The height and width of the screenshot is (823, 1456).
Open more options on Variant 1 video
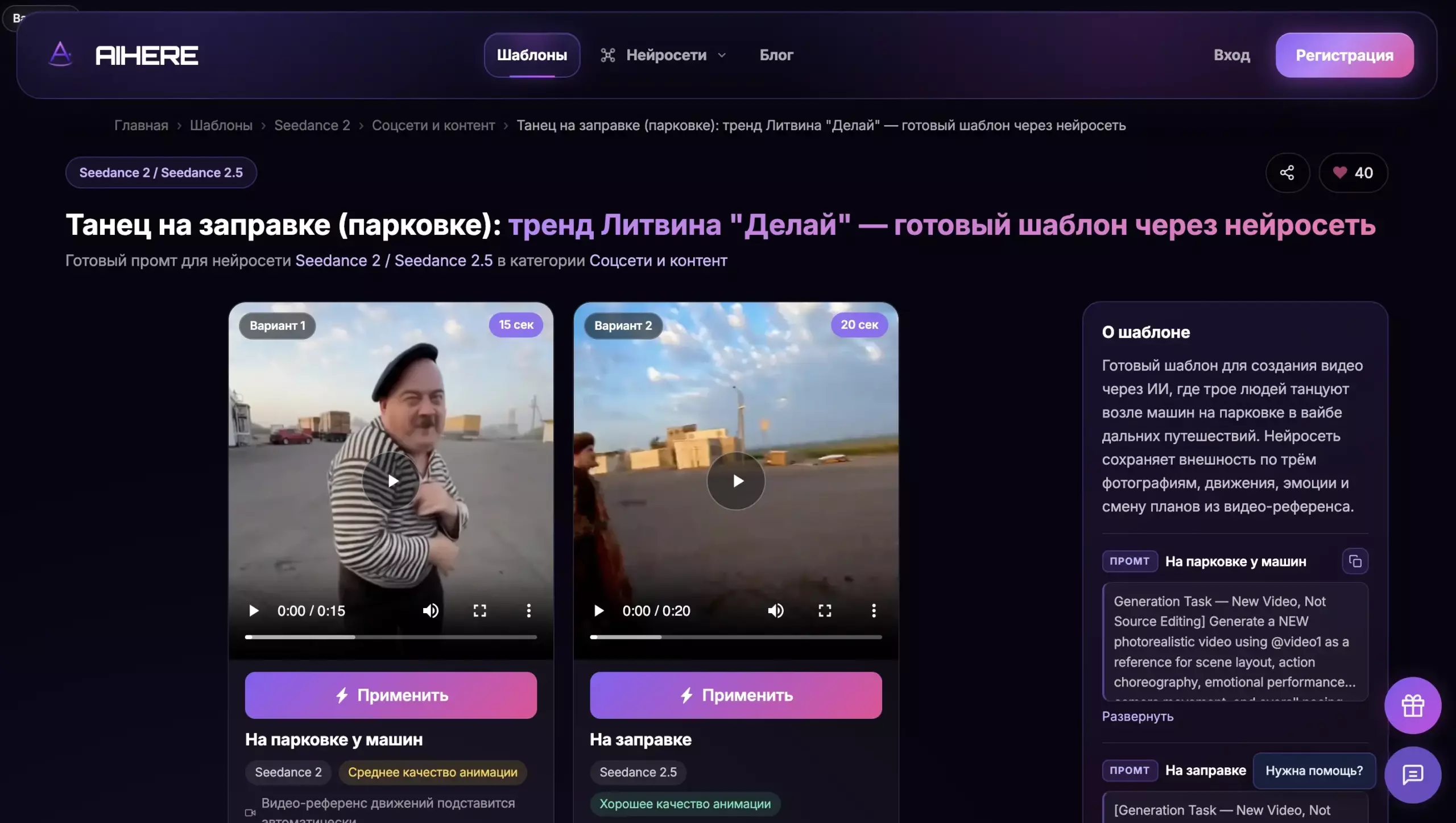[x=529, y=611]
